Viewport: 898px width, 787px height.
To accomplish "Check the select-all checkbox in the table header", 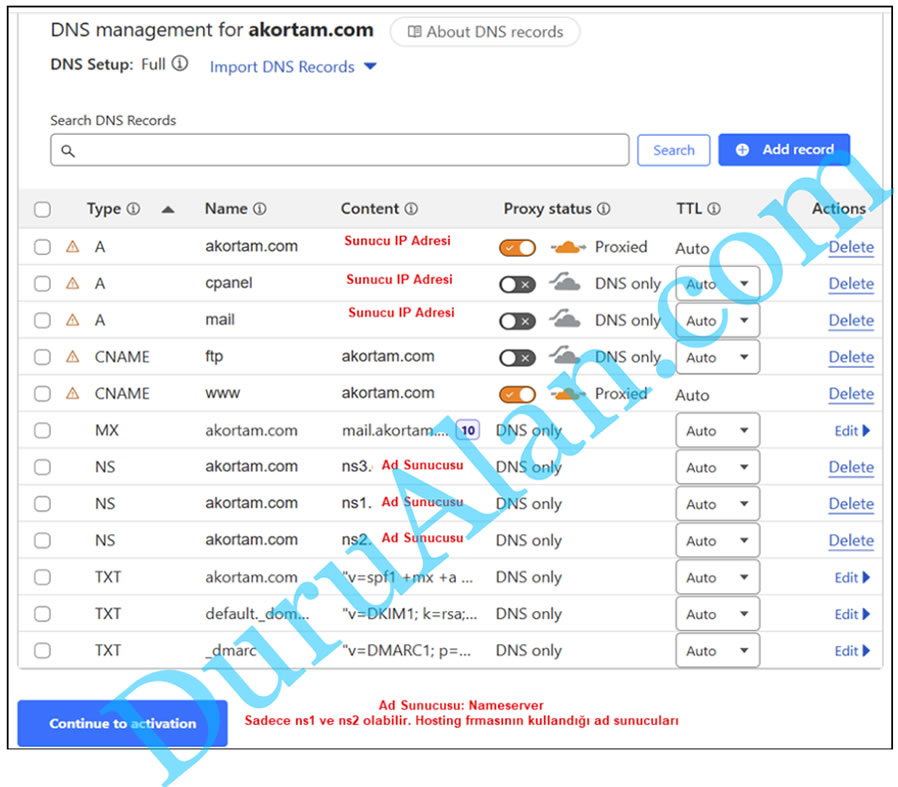I will [x=42, y=210].
